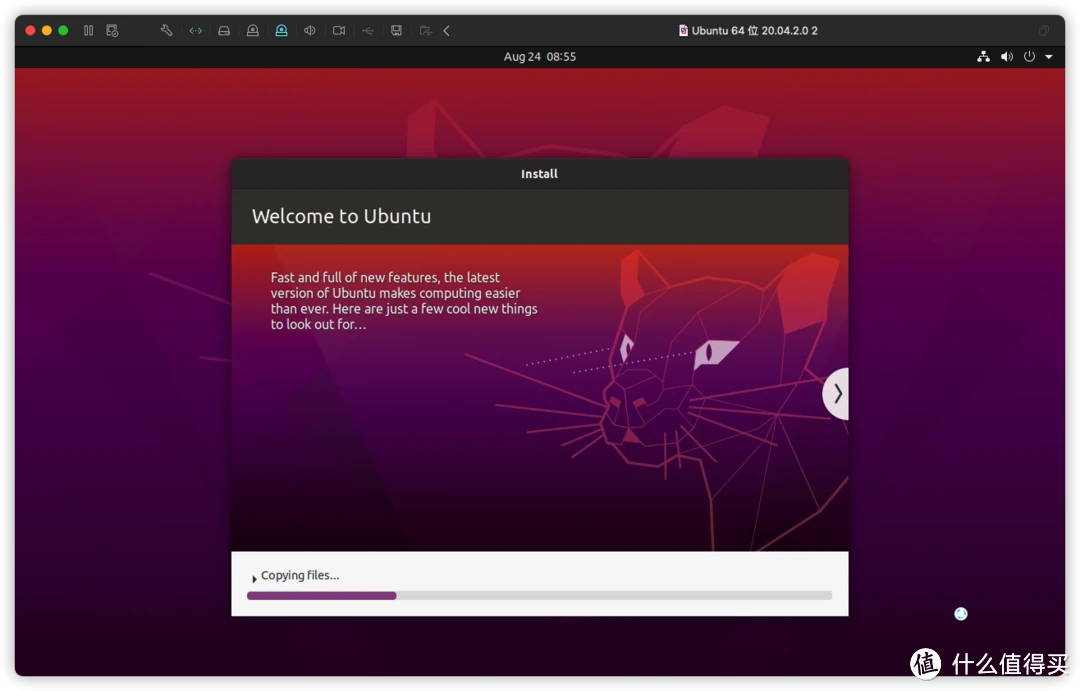Open the VM snapshot manager icon
The height and width of the screenshot is (691, 1080).
click(x=112, y=31)
